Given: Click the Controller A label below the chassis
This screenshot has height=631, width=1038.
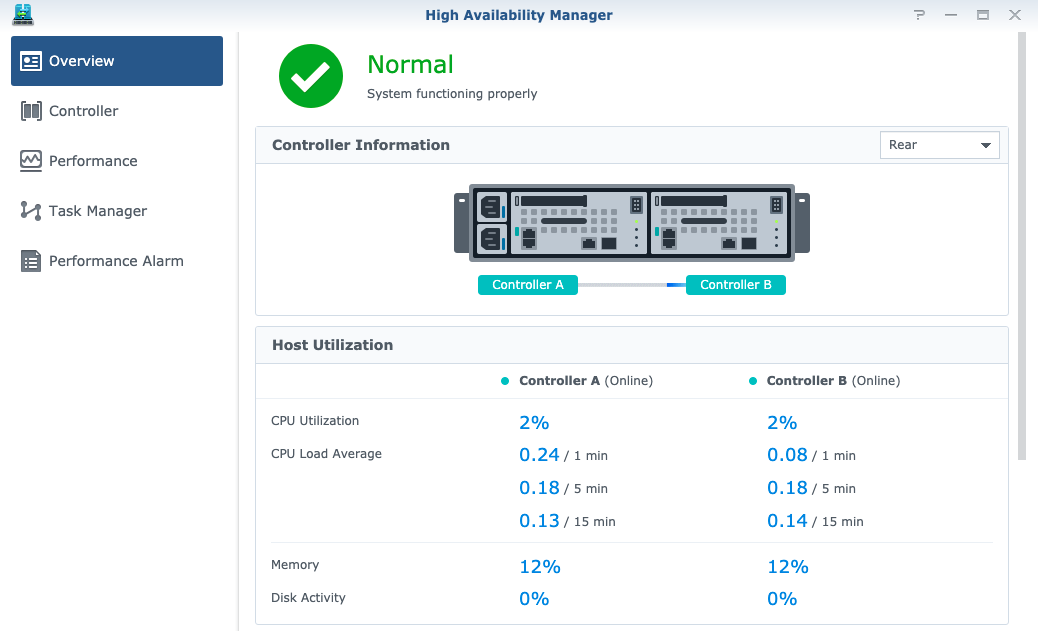Looking at the screenshot, I should (528, 285).
